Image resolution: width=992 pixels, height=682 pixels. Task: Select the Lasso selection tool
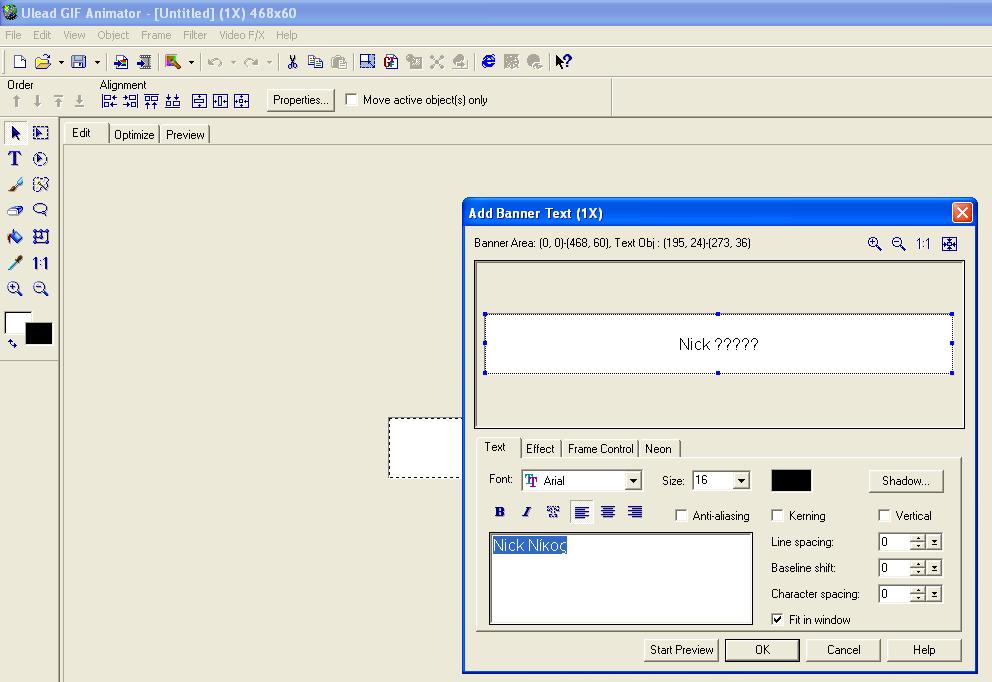point(40,210)
